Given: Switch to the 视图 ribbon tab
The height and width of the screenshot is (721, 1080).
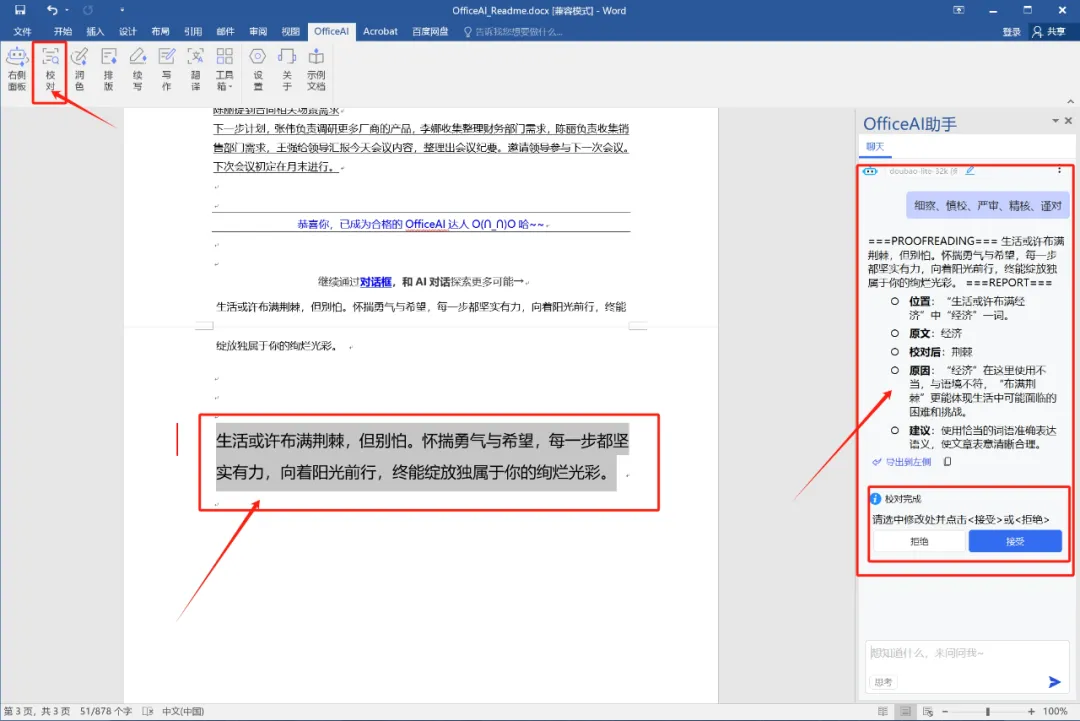Looking at the screenshot, I should click(x=291, y=32).
